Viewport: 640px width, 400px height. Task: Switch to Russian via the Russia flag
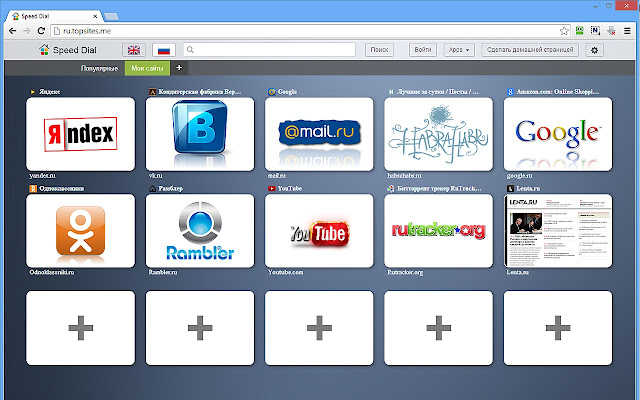[x=164, y=50]
